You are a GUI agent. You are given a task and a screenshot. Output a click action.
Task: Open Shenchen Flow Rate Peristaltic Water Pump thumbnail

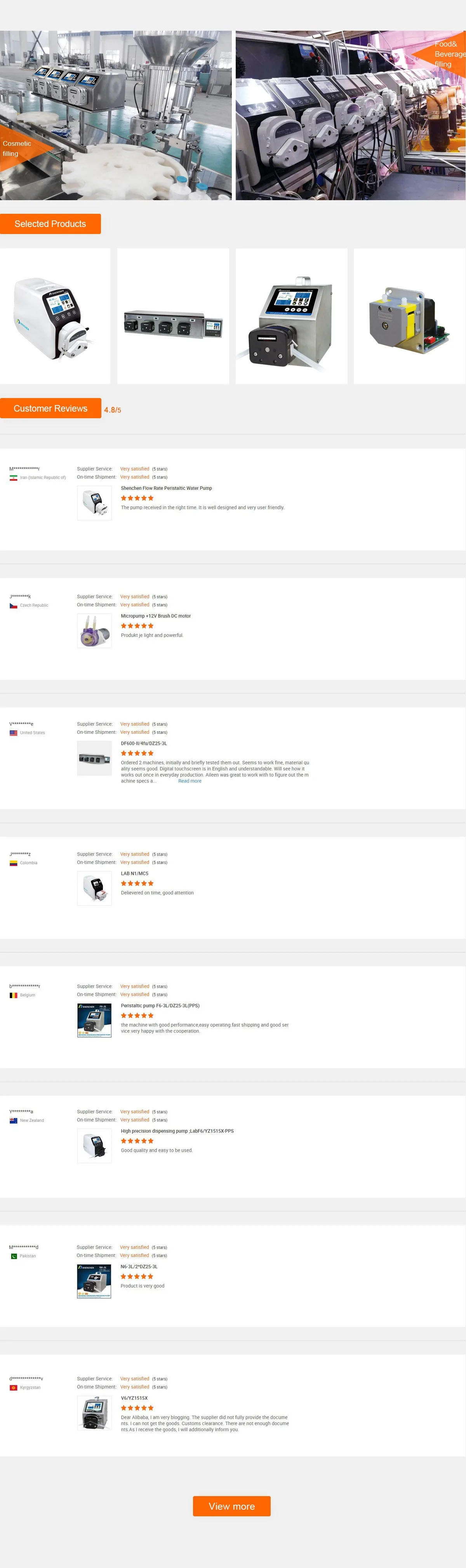click(x=94, y=503)
